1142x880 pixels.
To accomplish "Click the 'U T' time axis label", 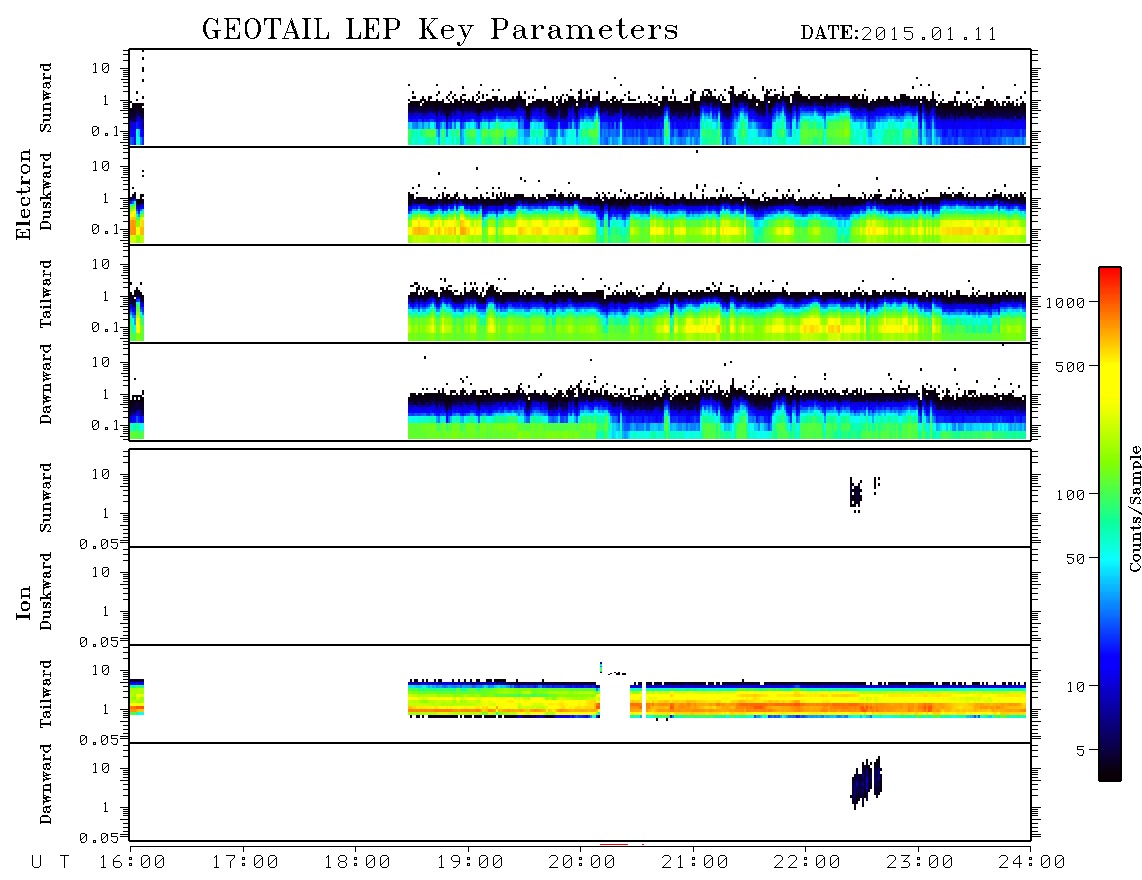I will pos(51,863).
